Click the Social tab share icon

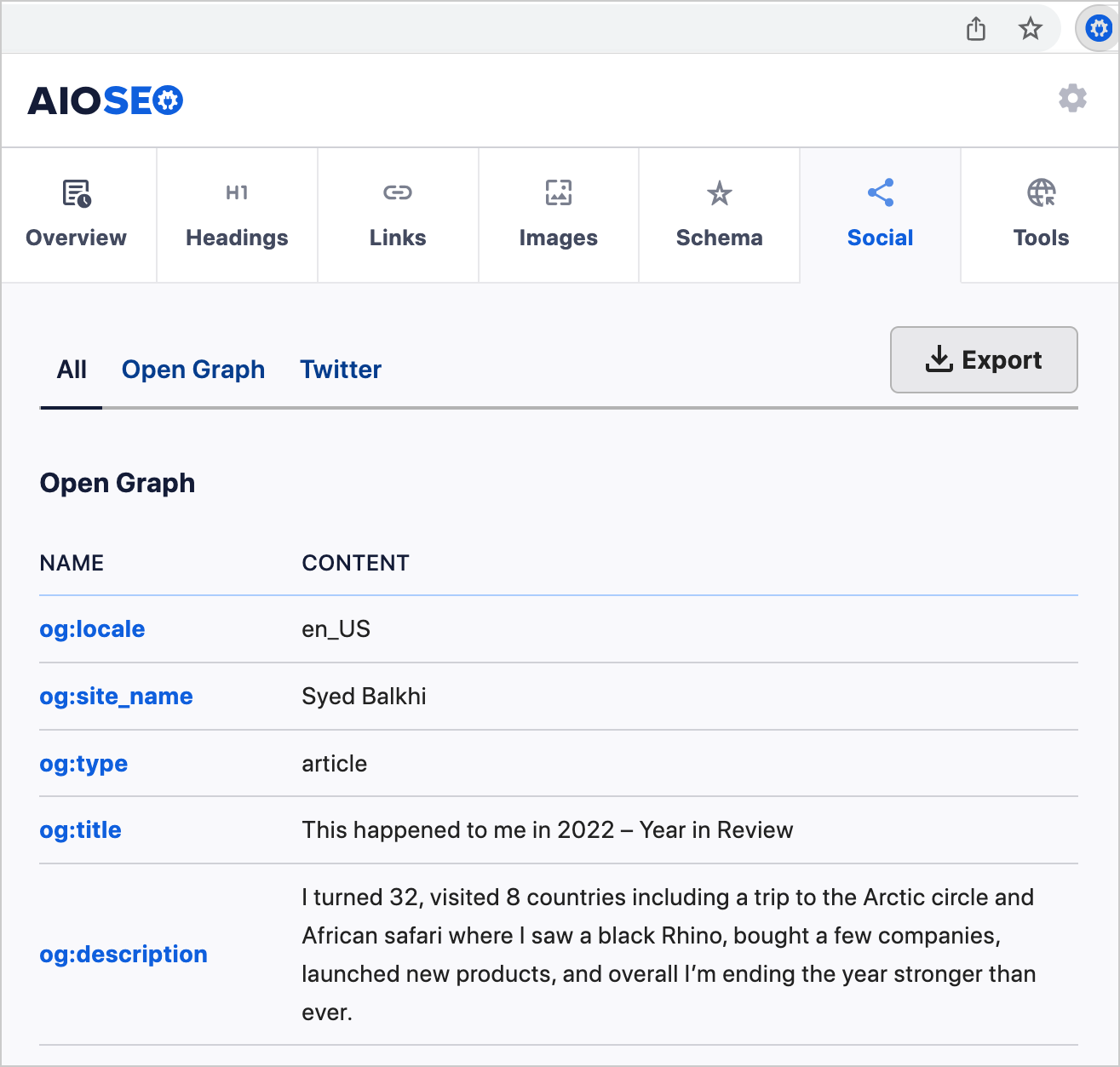point(881,192)
